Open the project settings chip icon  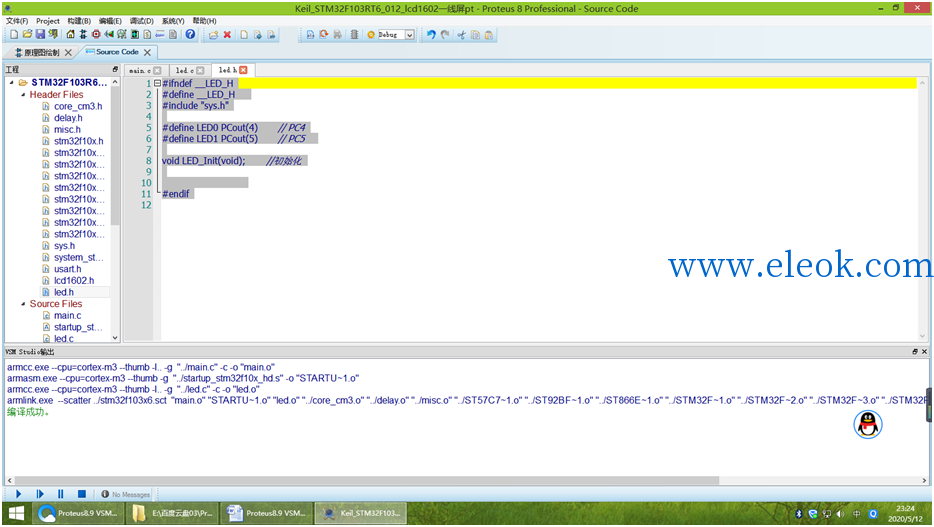pos(354,35)
